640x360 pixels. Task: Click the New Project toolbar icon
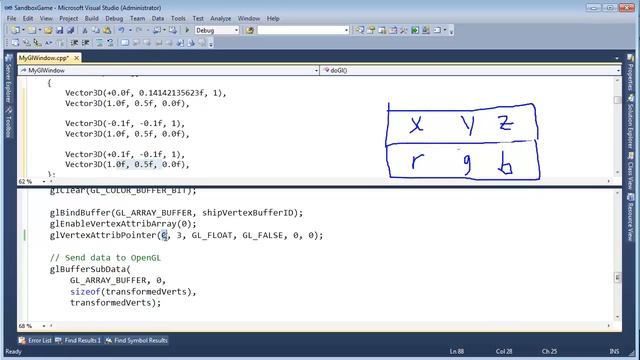(16, 30)
